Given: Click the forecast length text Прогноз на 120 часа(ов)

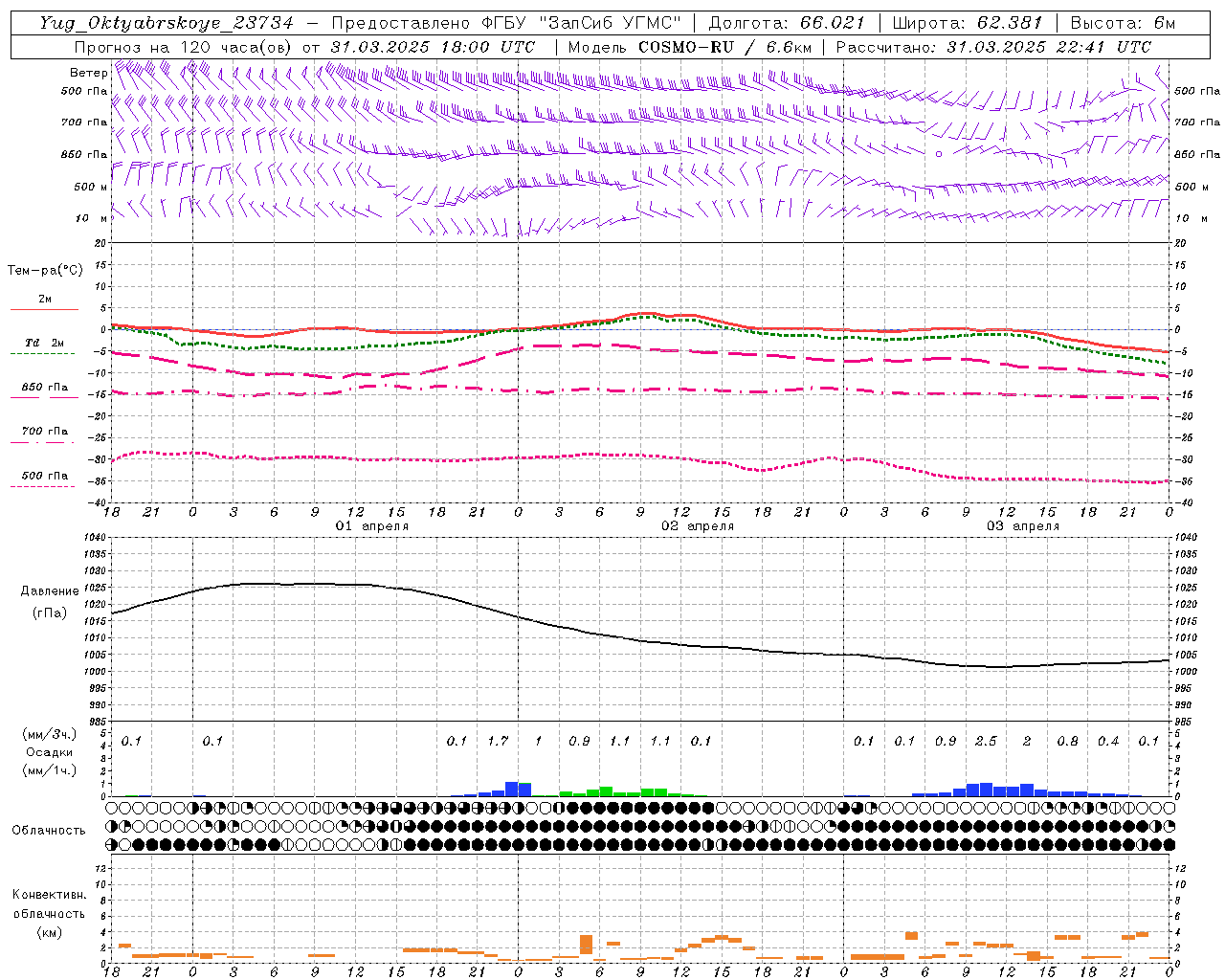Looking at the screenshot, I should (184, 47).
